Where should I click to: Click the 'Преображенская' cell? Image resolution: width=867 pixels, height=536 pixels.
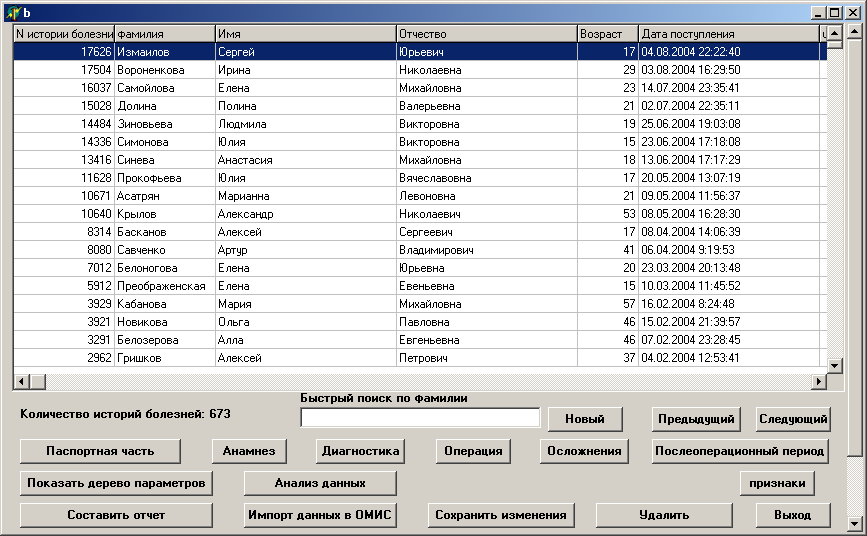[165, 286]
